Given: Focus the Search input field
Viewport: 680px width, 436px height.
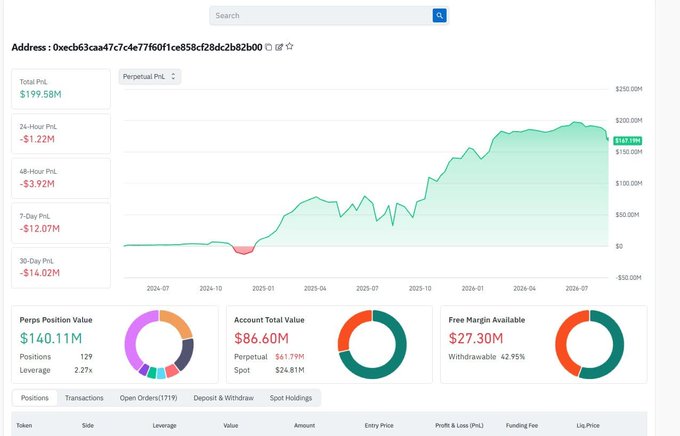Looking at the screenshot, I should pos(321,16).
